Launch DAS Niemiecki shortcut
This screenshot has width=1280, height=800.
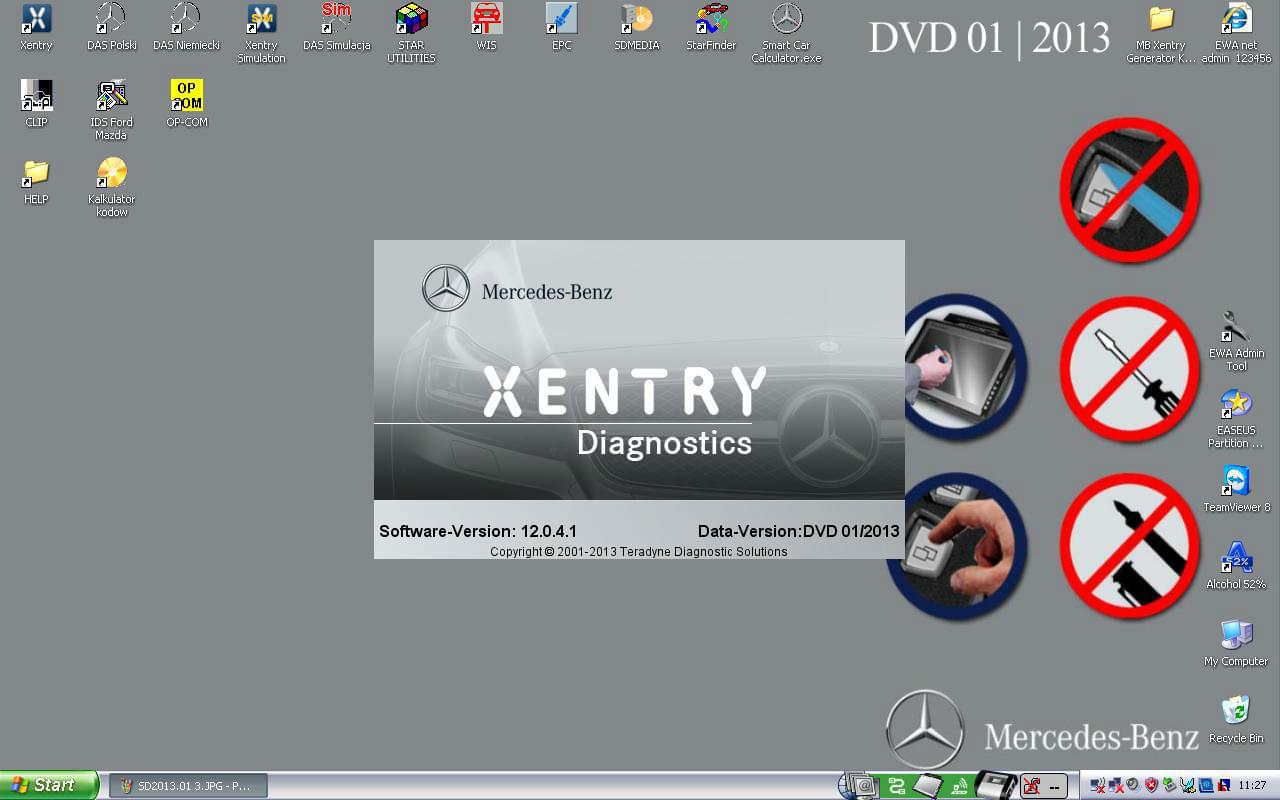(186, 28)
